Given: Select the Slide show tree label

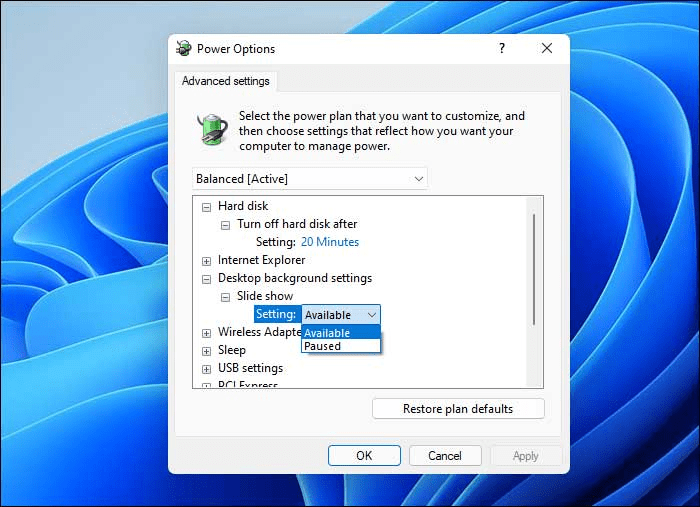Looking at the screenshot, I should click(x=265, y=296).
